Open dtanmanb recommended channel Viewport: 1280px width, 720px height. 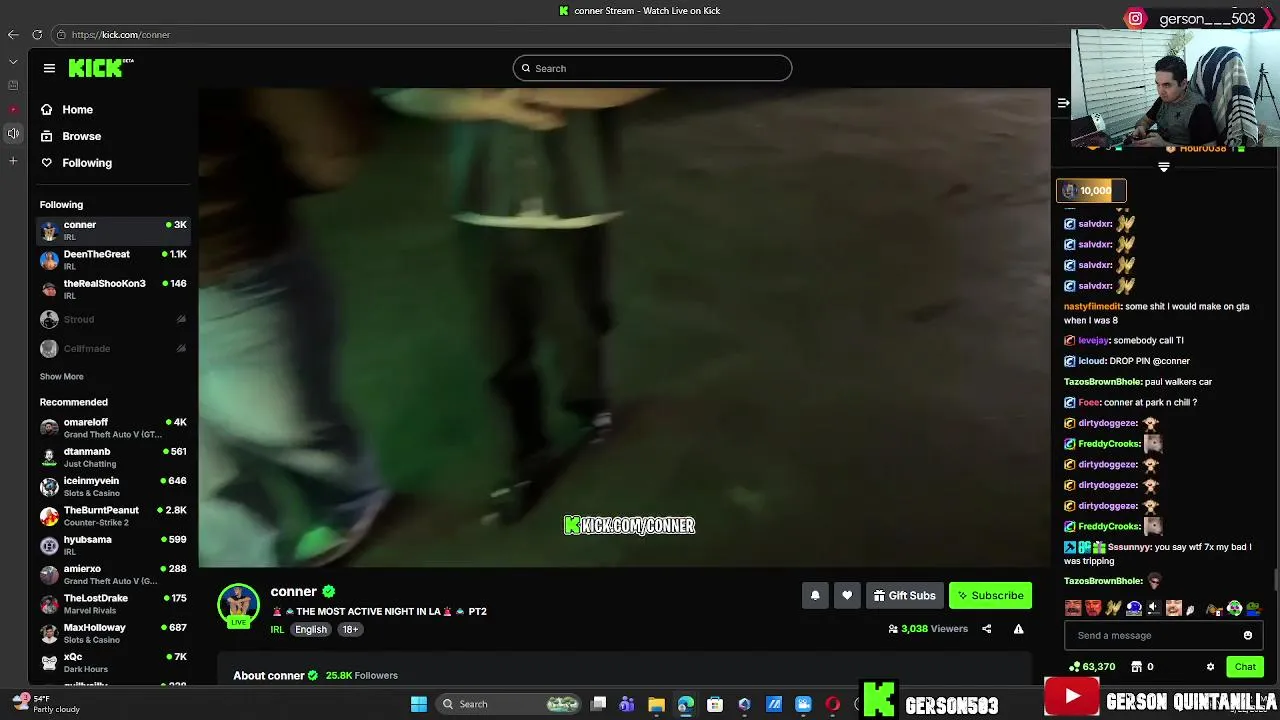[x=113, y=457]
